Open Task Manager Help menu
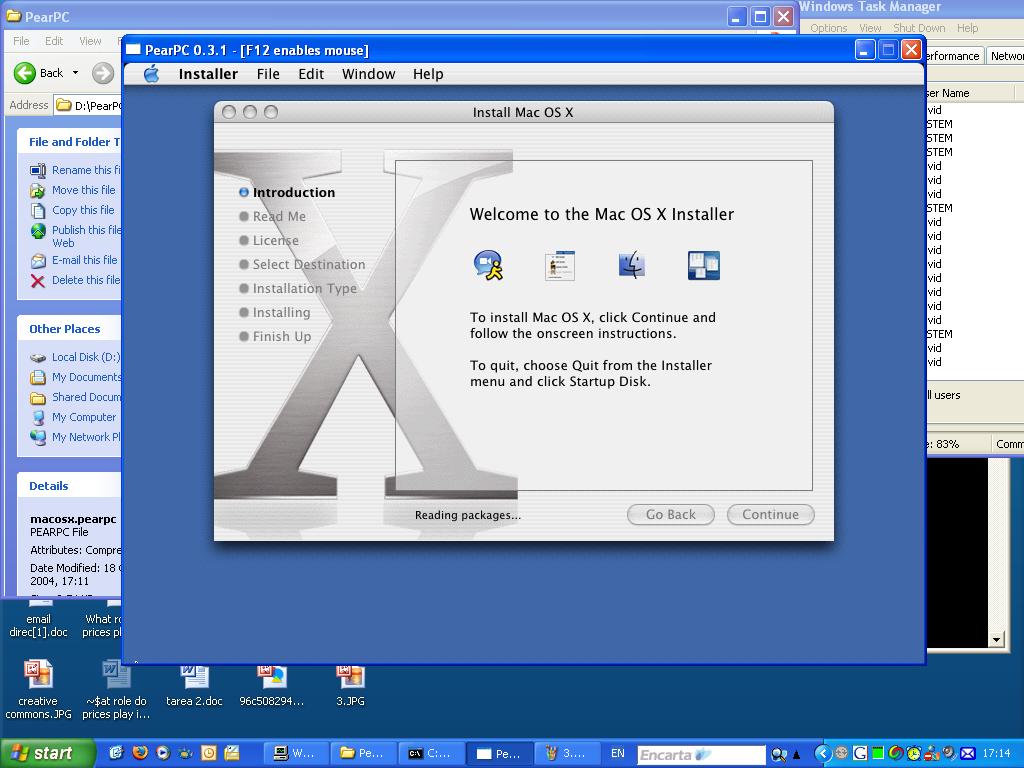 click(x=967, y=28)
